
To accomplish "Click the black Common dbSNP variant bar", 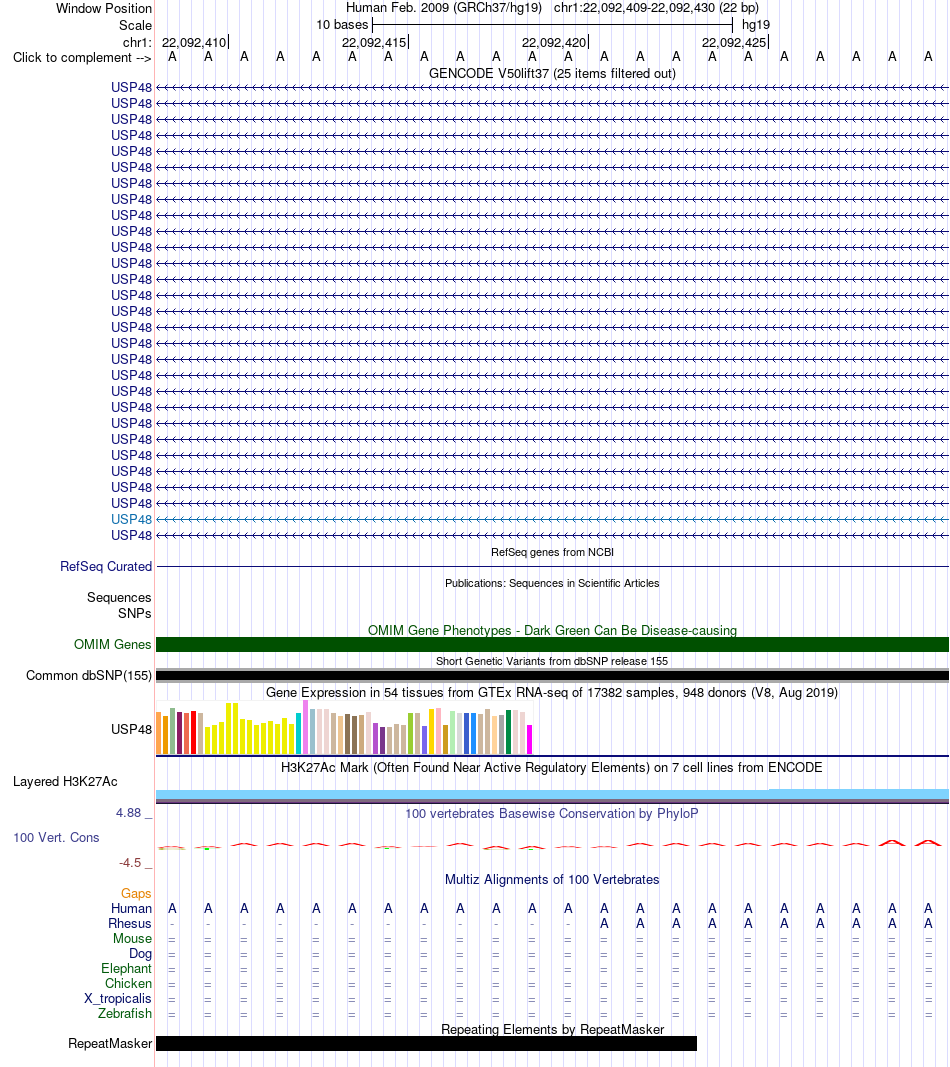I will tap(552, 676).
